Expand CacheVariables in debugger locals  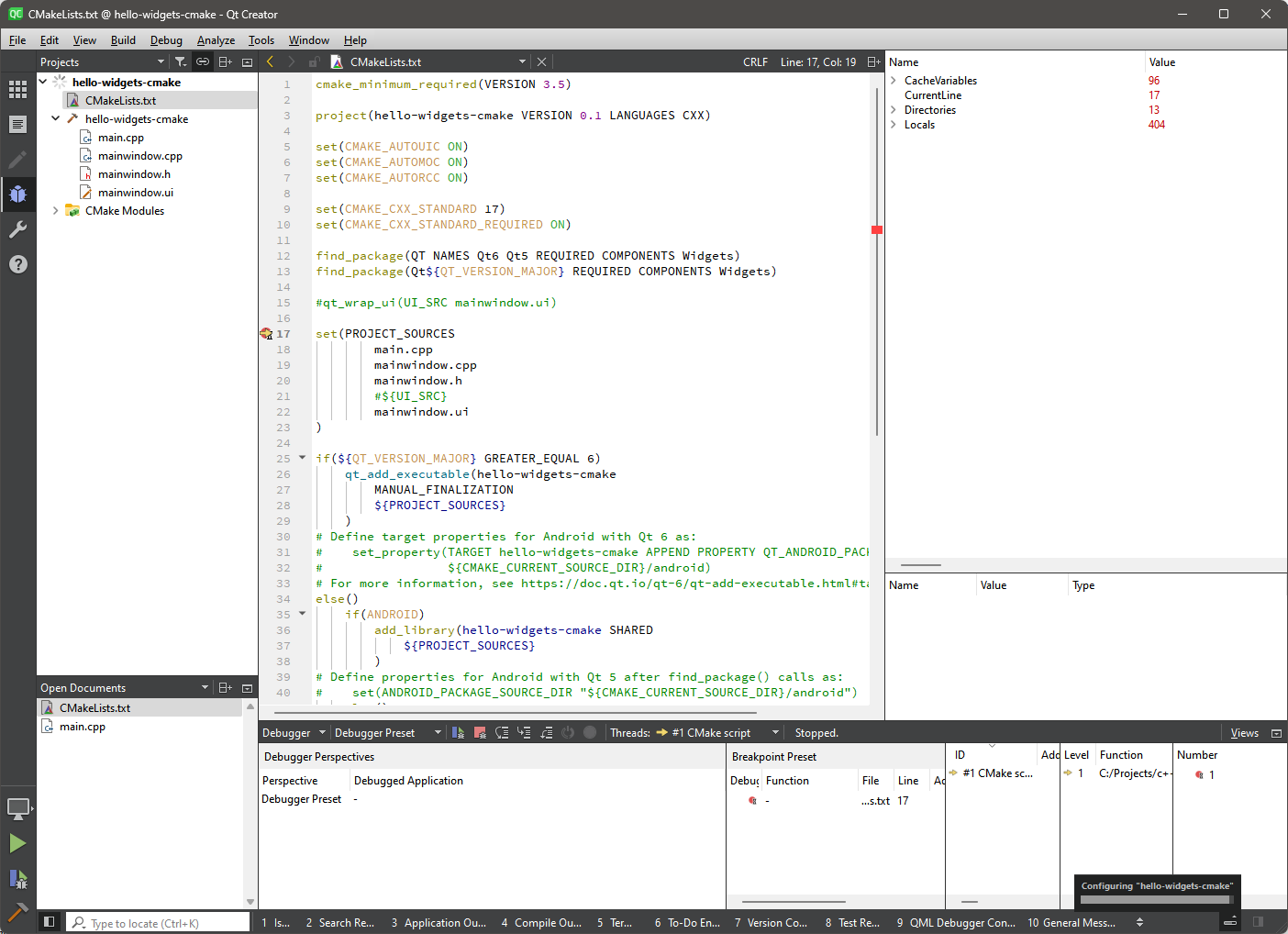[x=894, y=81]
